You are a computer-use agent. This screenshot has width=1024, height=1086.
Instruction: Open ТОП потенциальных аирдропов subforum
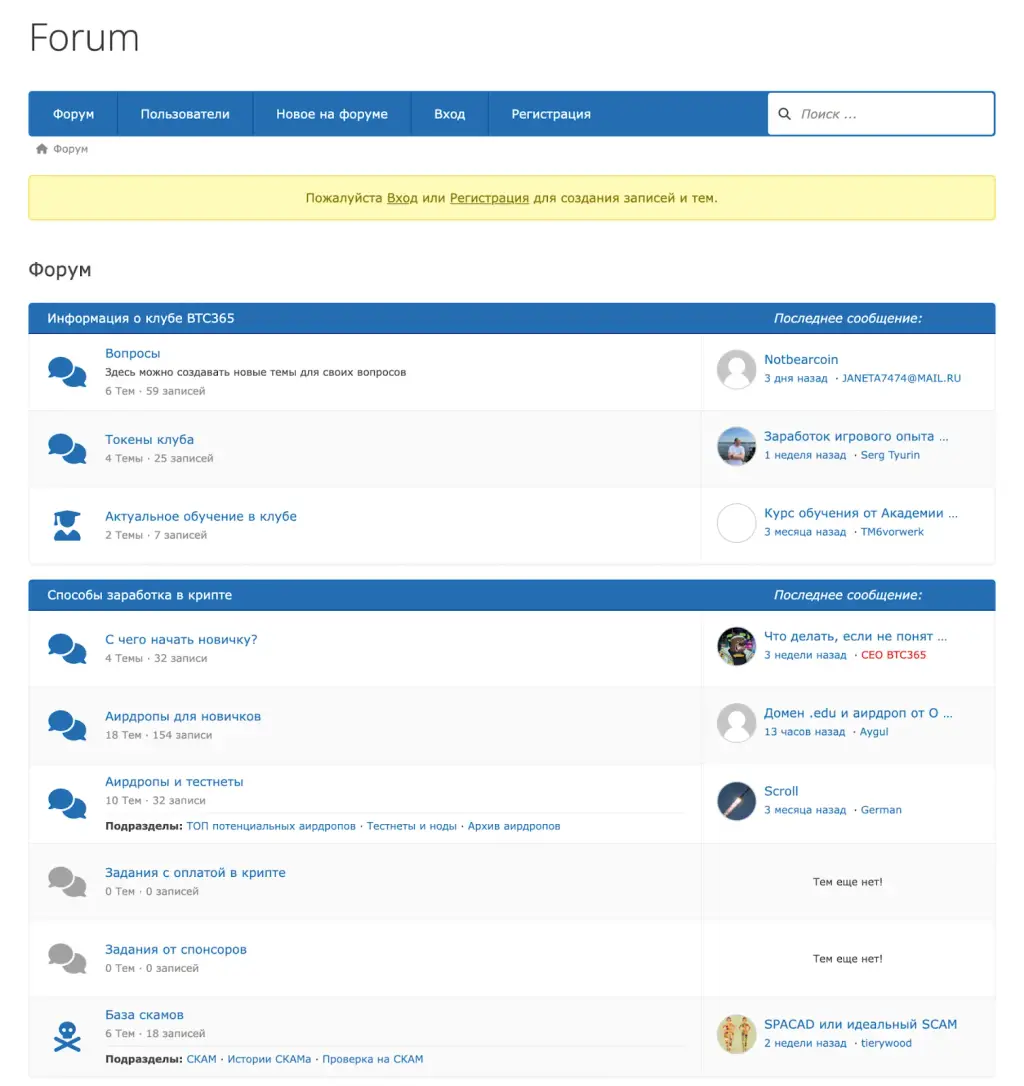271,826
